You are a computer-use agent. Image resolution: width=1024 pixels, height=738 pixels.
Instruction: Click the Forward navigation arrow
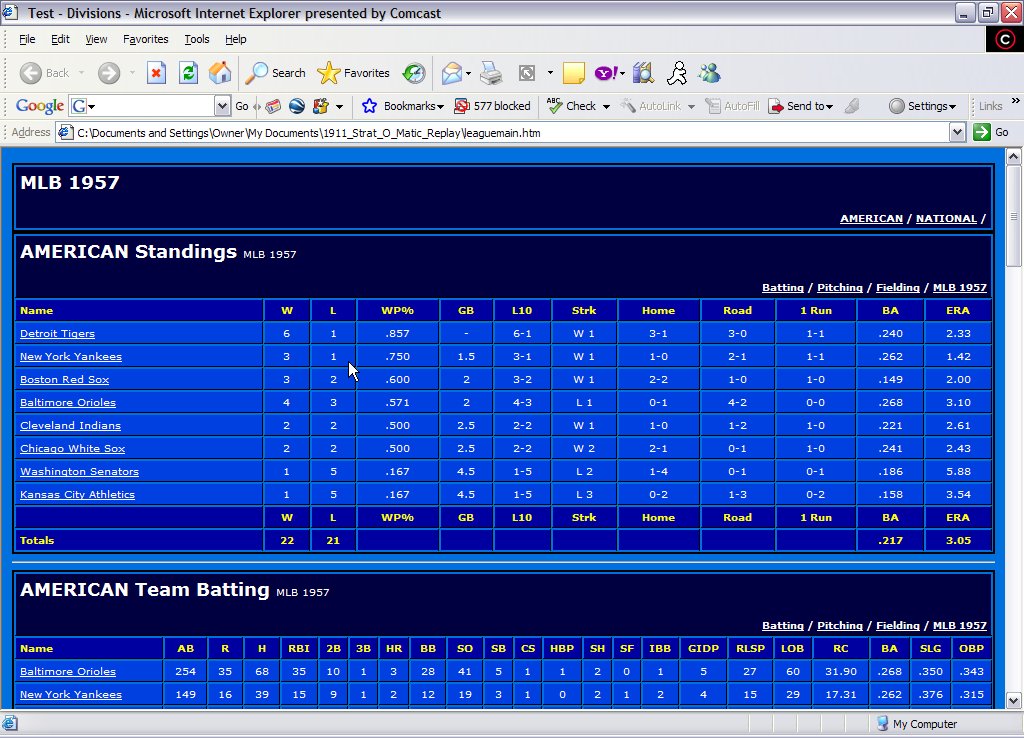coord(109,73)
